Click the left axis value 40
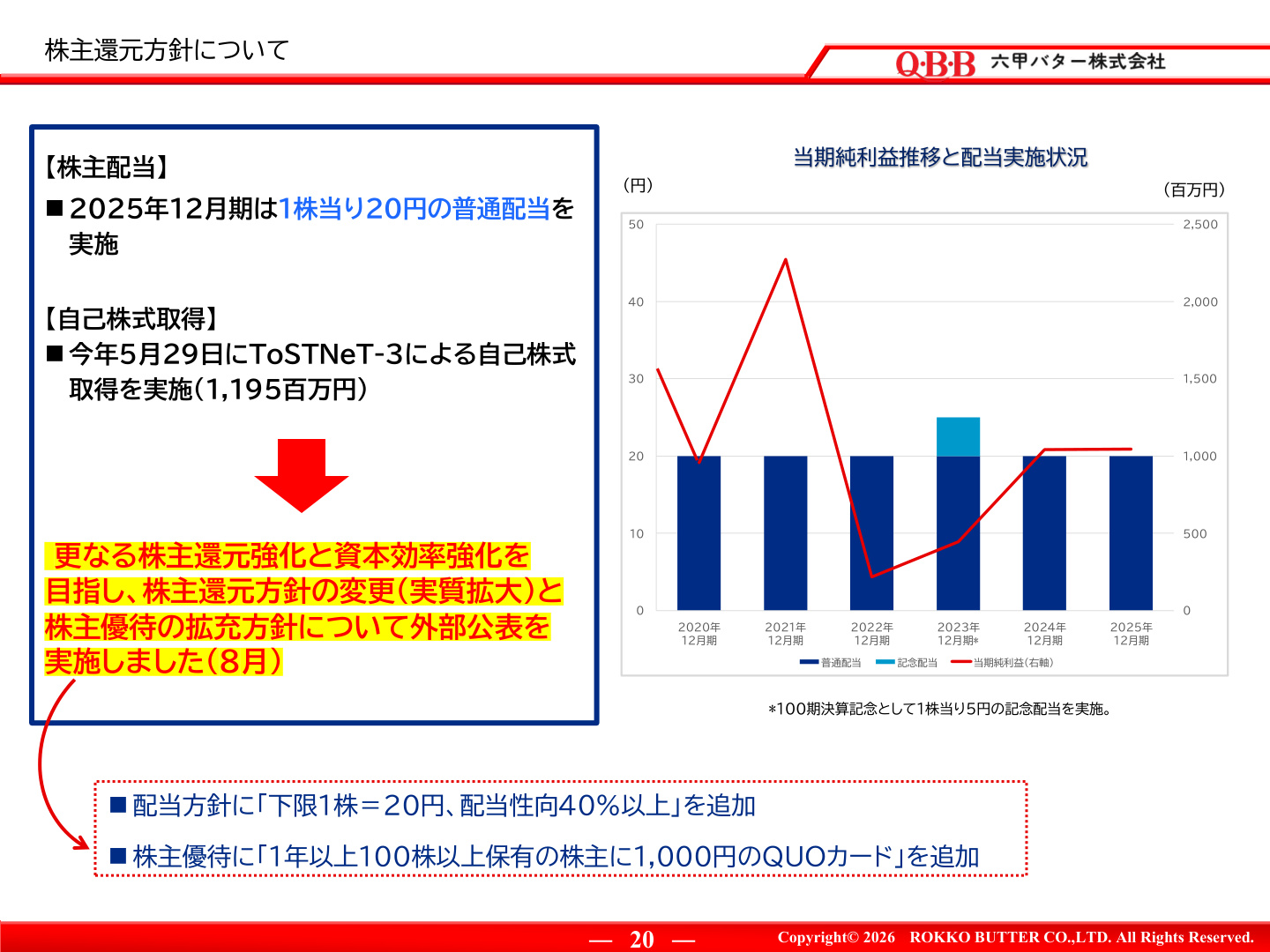 (x=636, y=301)
